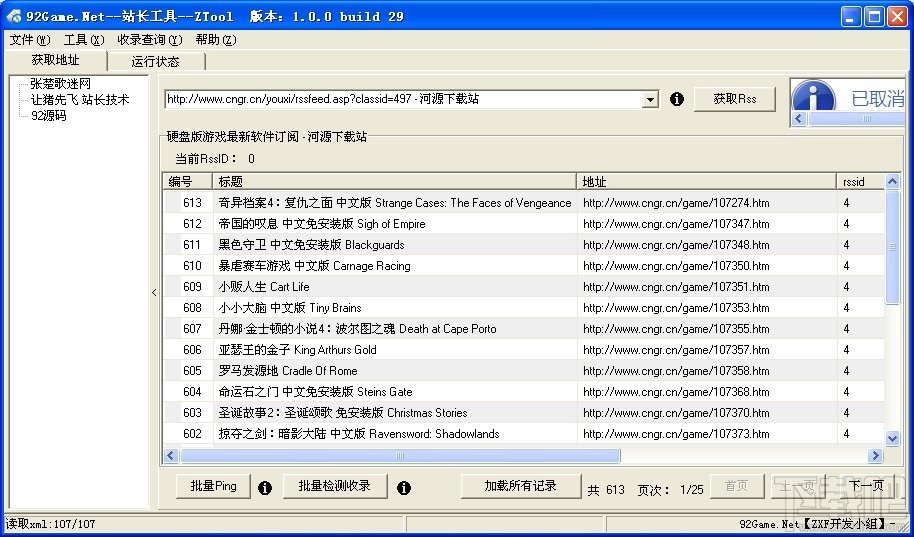
Task: Open the 工具(X) menu
Action: (x=84, y=40)
